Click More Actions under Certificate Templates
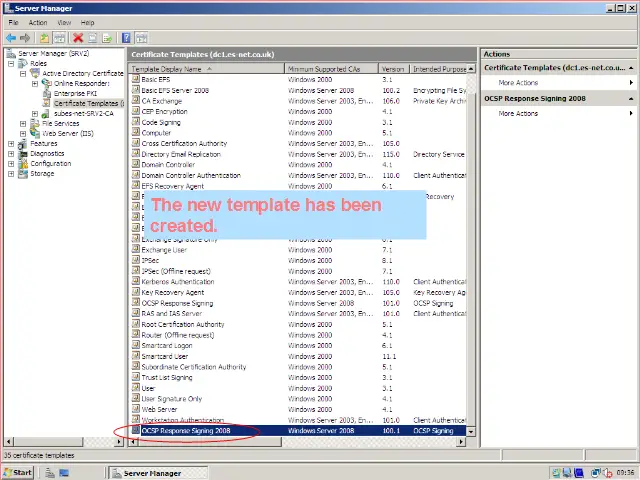640x480 pixels. 519,83
